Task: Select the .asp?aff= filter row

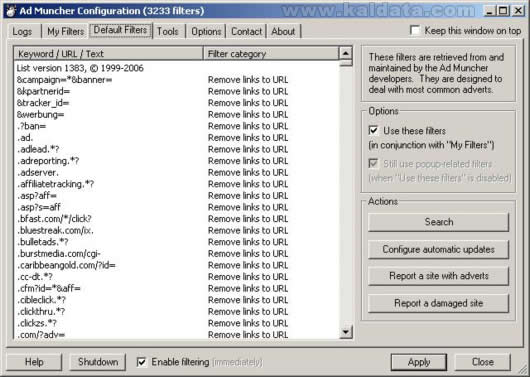Action: 176,195
